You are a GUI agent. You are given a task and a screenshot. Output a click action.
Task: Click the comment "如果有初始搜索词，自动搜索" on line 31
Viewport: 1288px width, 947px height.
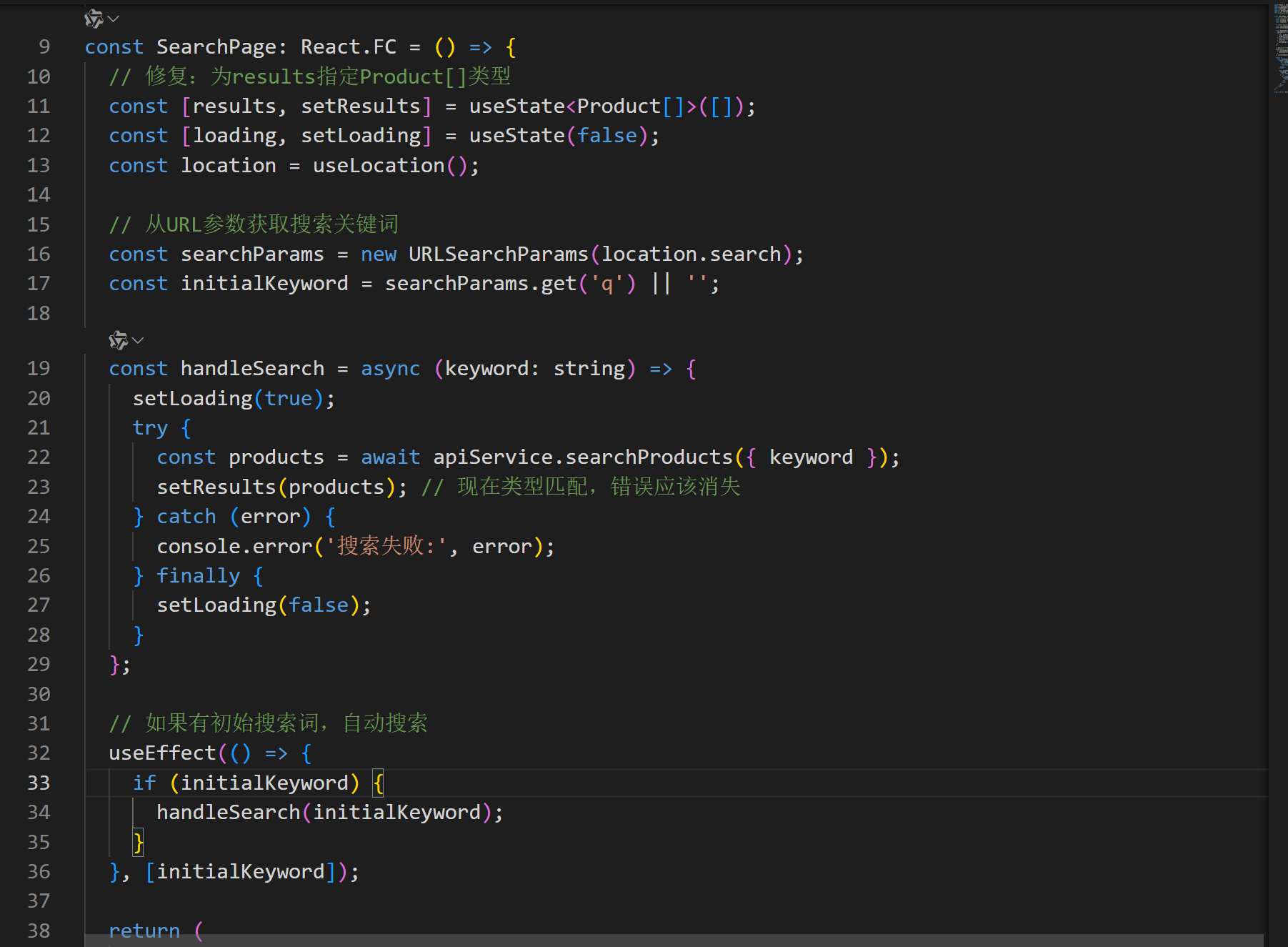click(286, 723)
